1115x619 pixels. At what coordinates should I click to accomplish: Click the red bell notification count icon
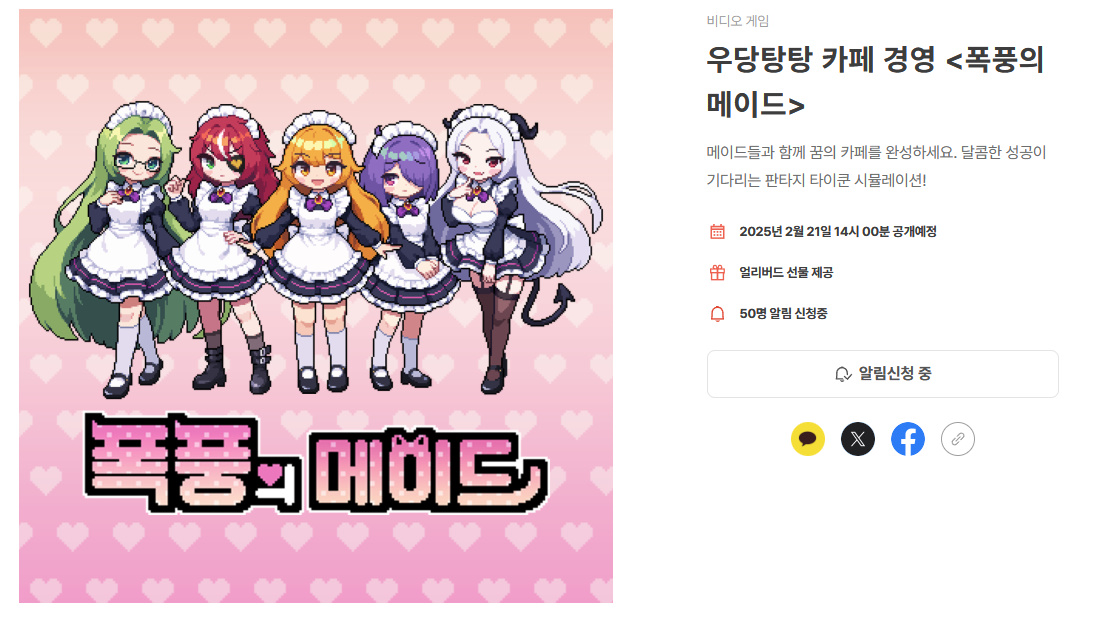[x=717, y=314]
